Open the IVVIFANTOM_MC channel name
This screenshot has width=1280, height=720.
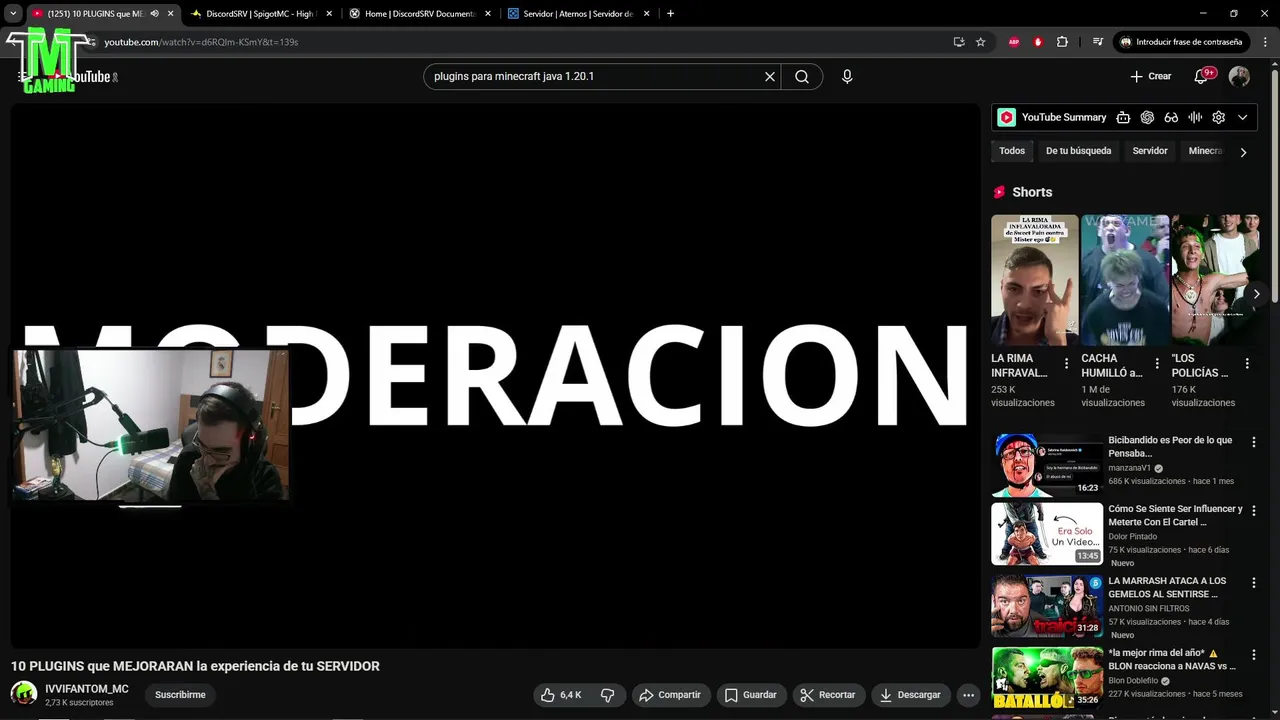87,689
